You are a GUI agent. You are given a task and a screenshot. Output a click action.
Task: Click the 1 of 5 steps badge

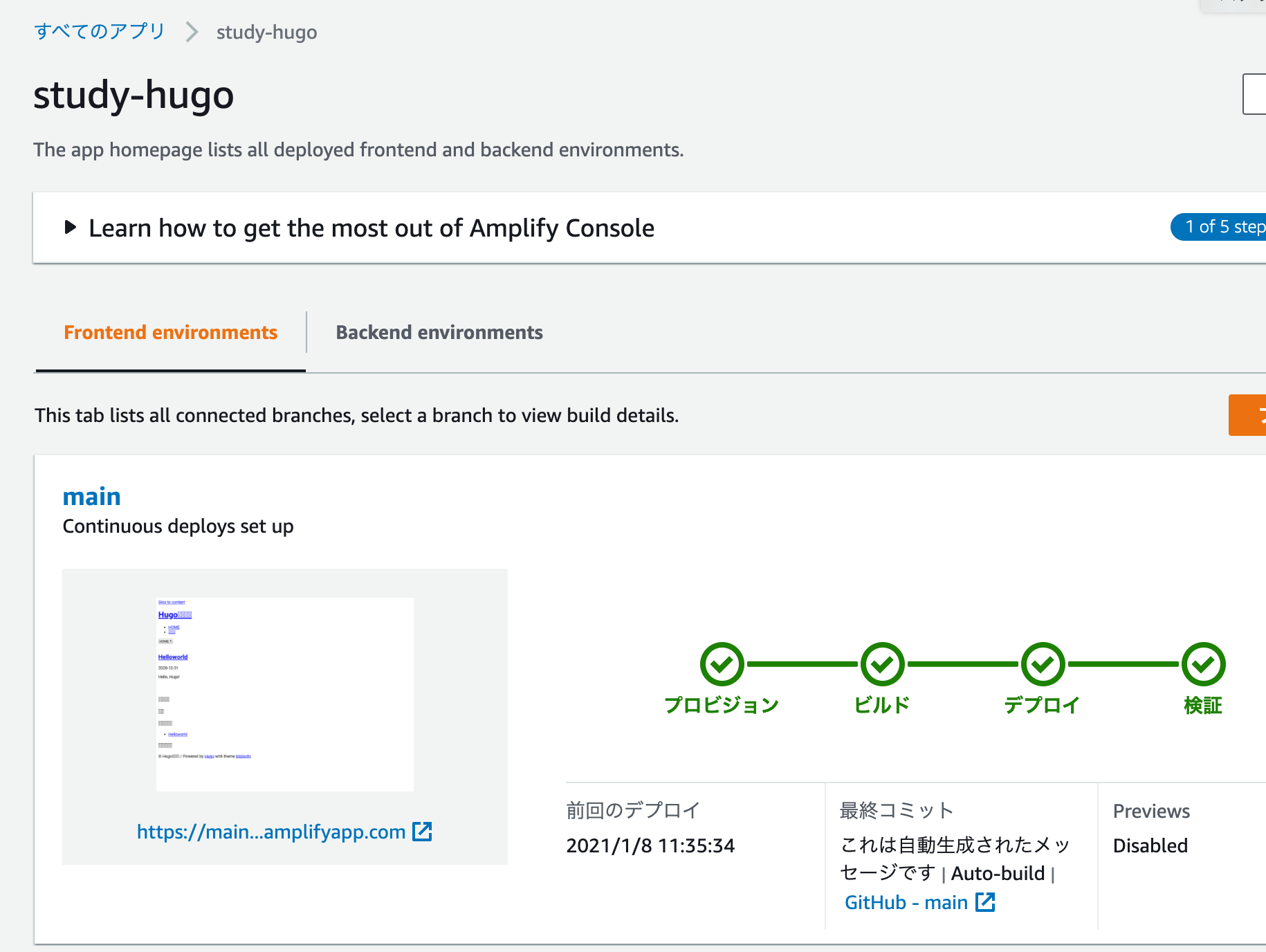pos(1219,227)
